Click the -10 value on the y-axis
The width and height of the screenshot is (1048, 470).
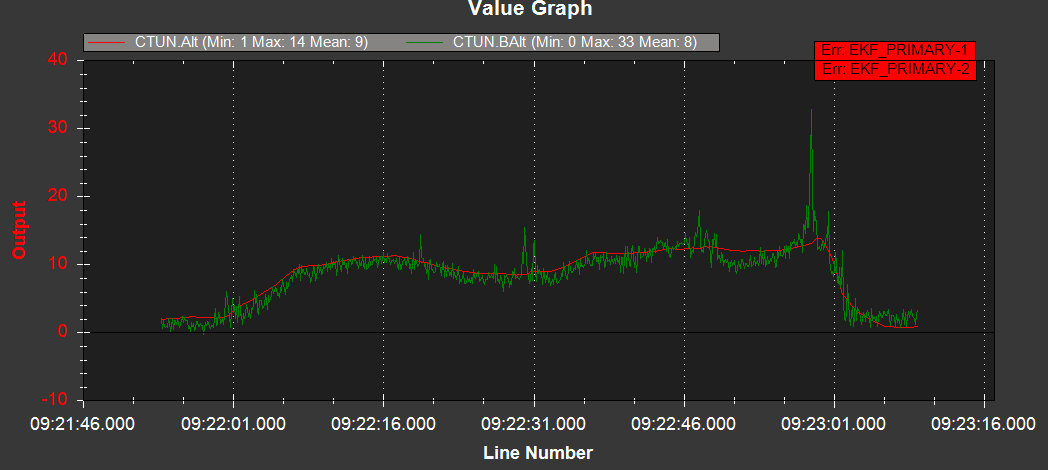(x=55, y=400)
